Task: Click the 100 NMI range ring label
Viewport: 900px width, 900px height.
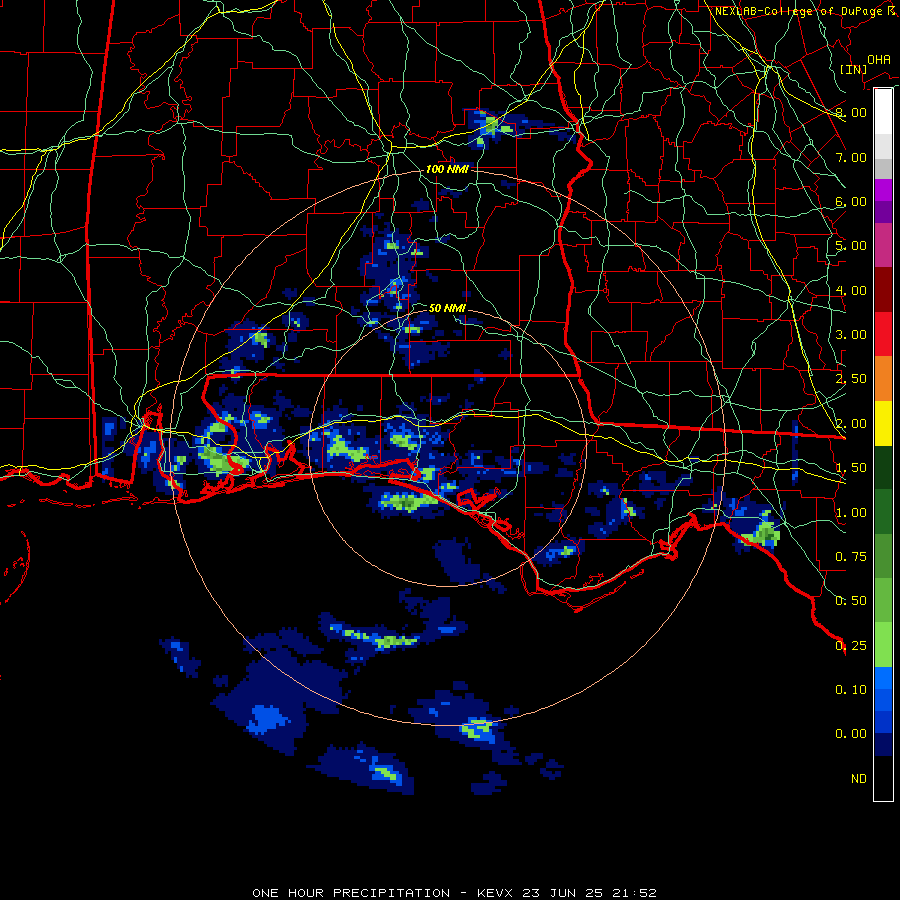Action: click(x=447, y=169)
